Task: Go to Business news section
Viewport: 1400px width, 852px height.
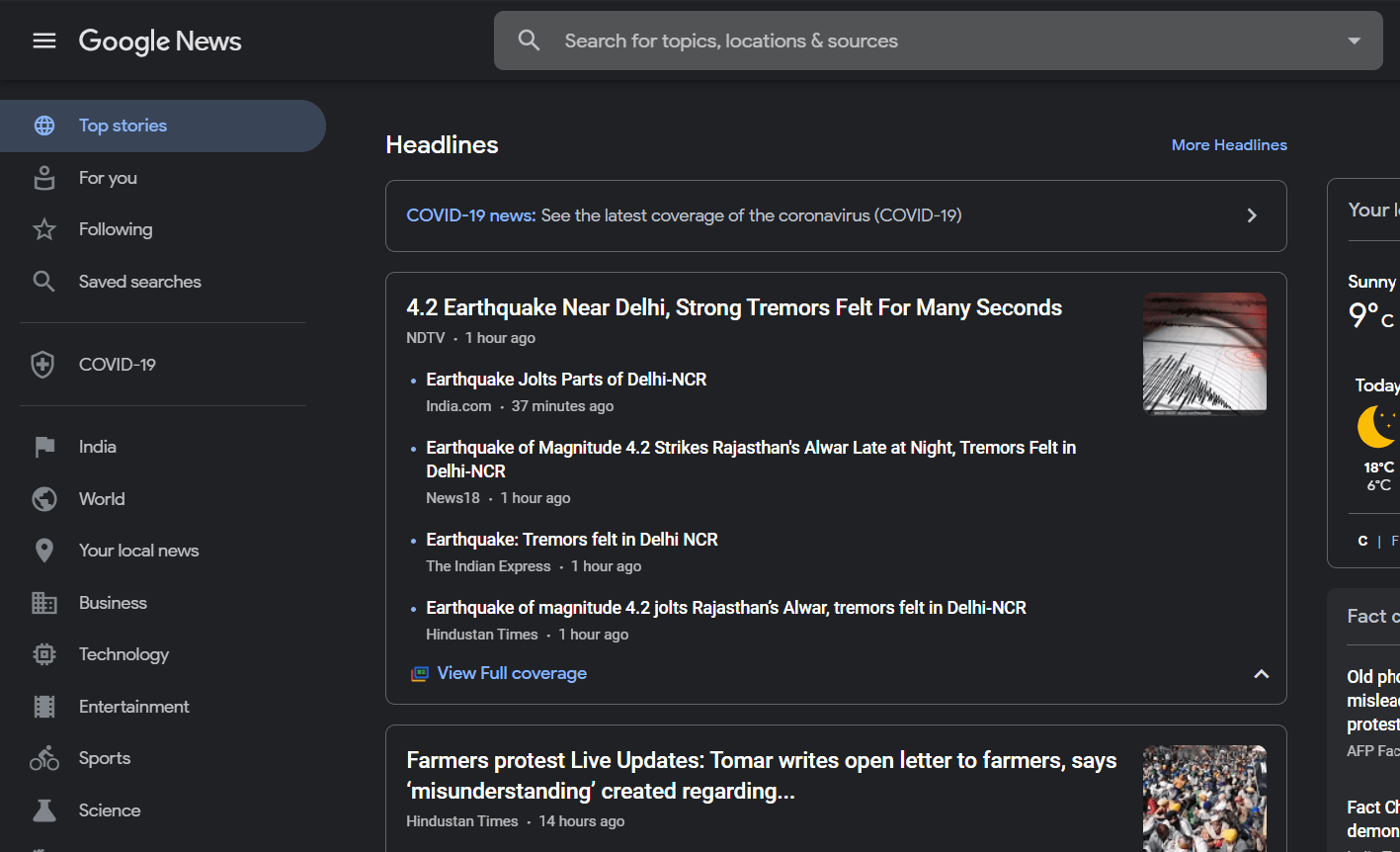Action: click(x=113, y=603)
